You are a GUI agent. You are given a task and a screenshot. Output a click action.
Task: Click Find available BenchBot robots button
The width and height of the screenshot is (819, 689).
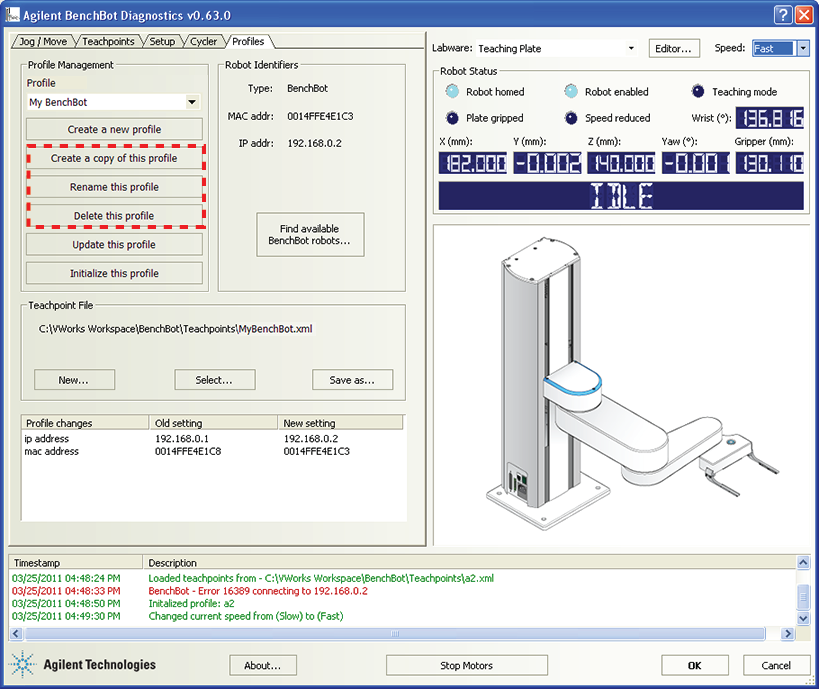click(310, 234)
